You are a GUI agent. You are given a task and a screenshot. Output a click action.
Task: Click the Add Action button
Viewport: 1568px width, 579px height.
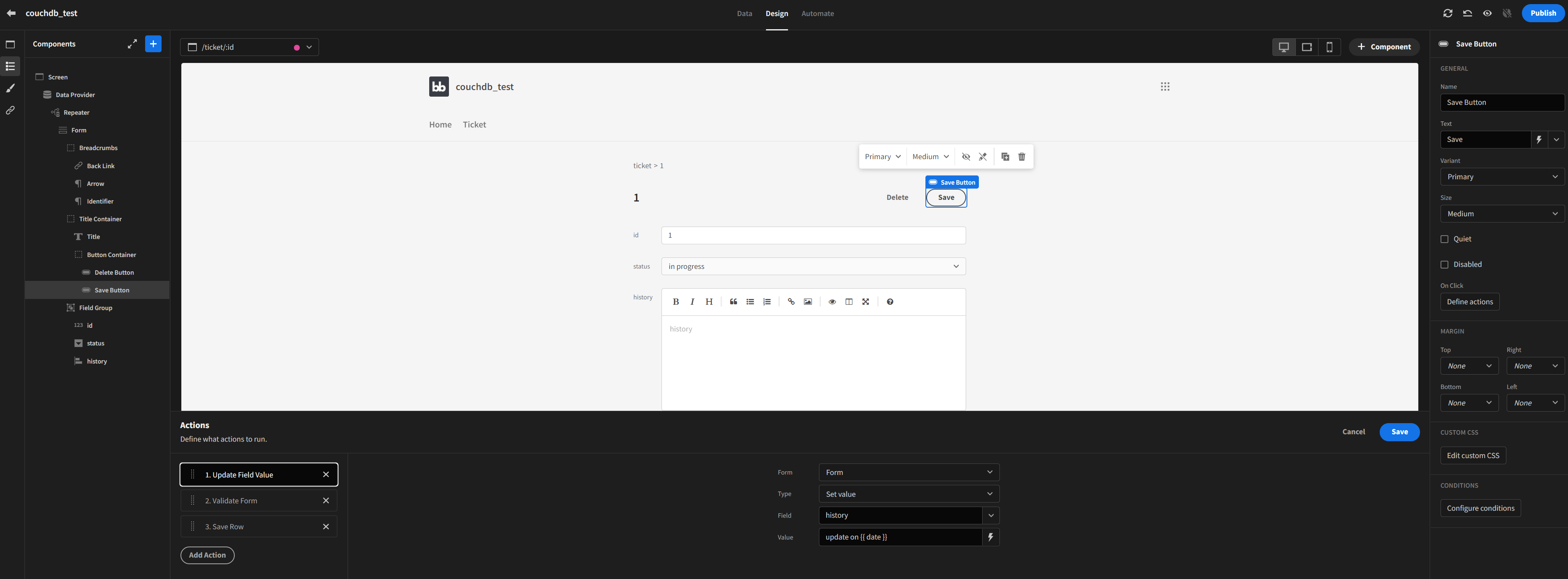tap(207, 555)
